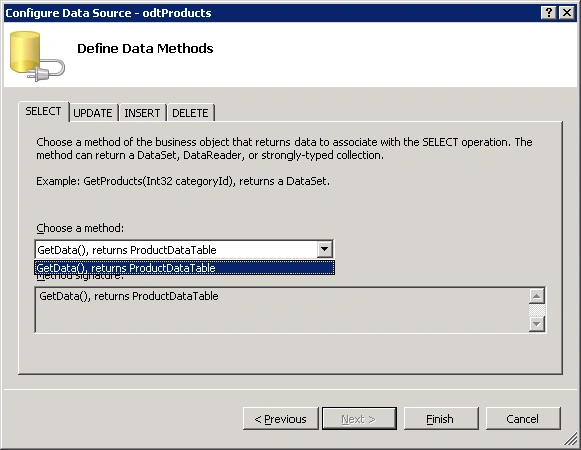Screen dimensions: 581x450
Task: Close the Configure Data Source dialog
Action: pyautogui.click(x=567, y=13)
